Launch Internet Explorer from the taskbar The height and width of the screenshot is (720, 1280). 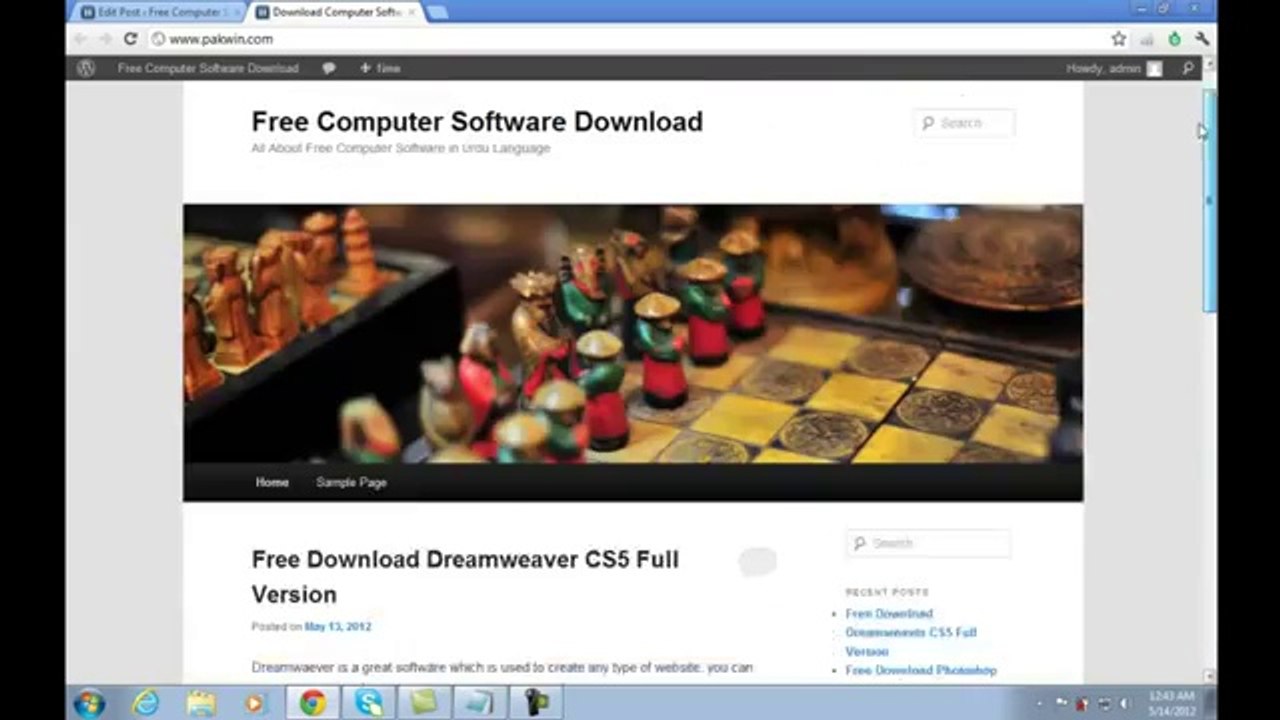point(146,703)
